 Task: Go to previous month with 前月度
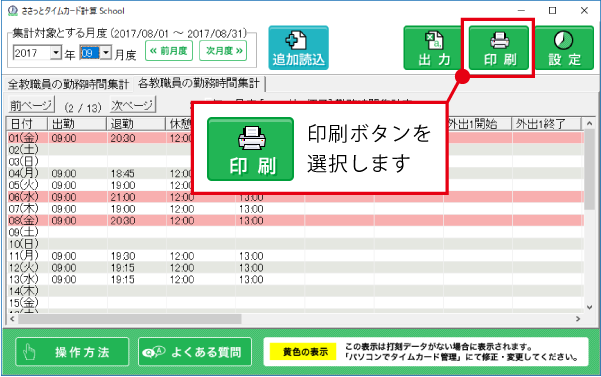tap(169, 51)
